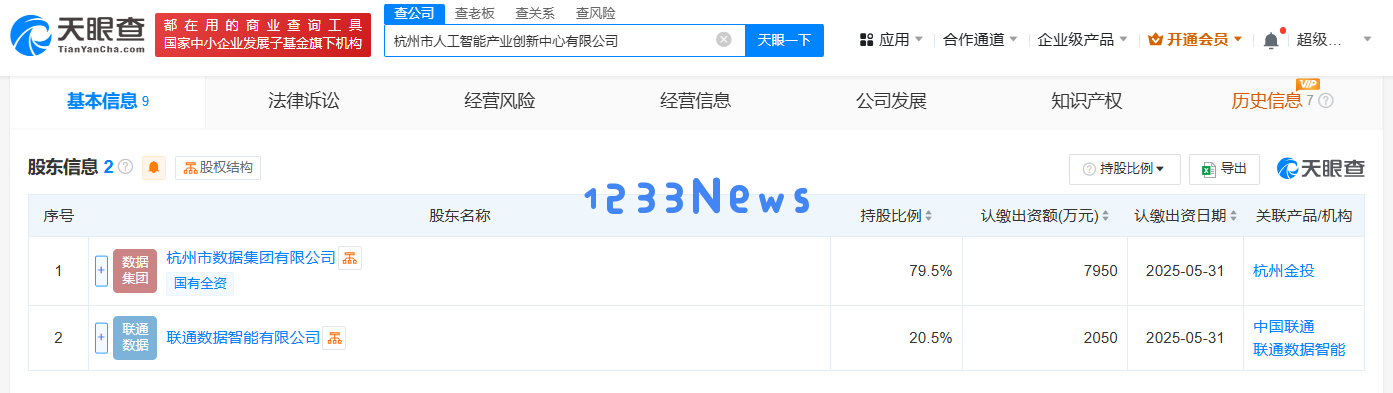Switch to the 经营信息 tab
The image size is (1393, 393).
695,101
